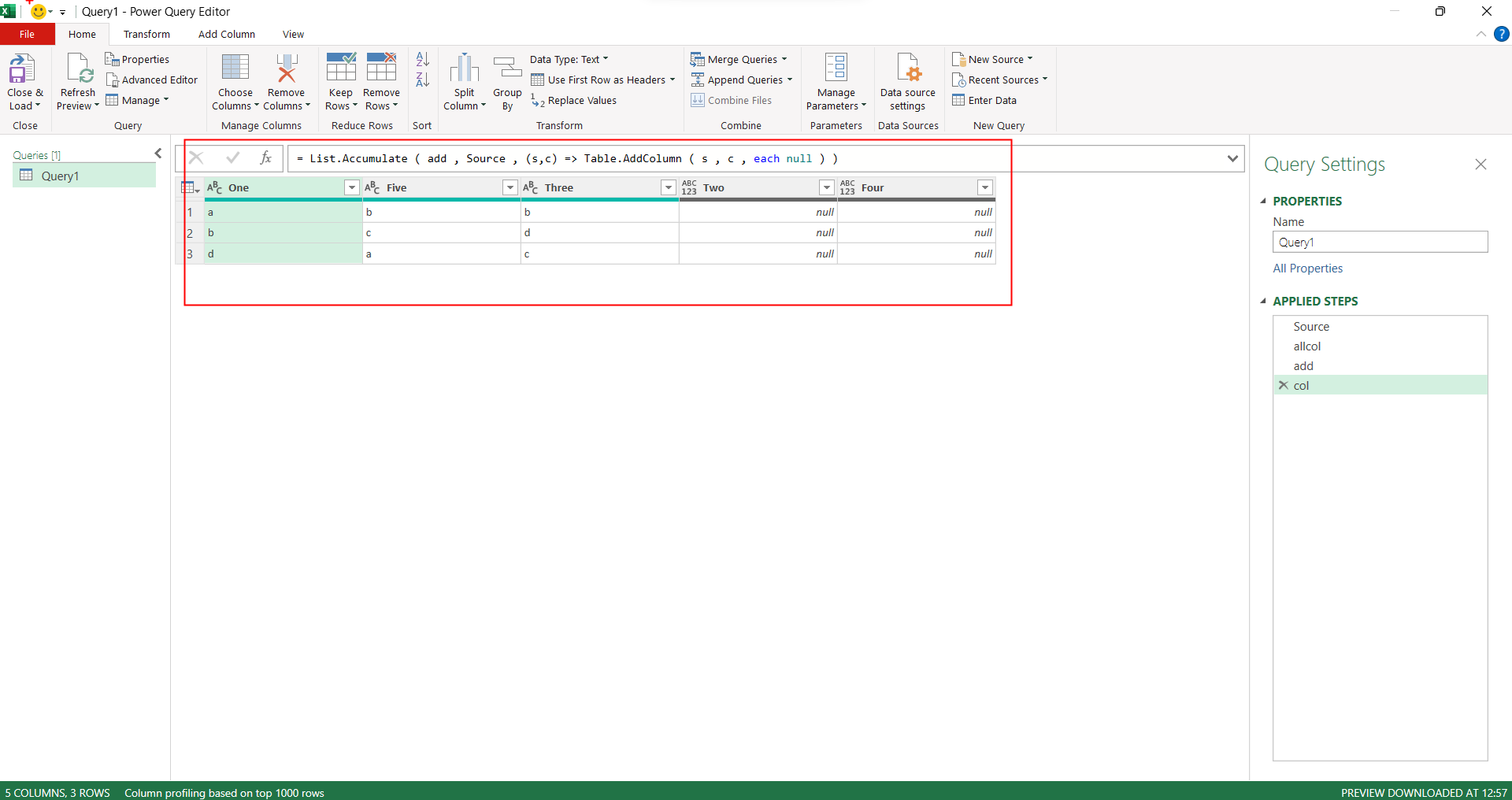Open query Properties
Image resolution: width=1512 pixels, height=800 pixels.
coord(138,59)
